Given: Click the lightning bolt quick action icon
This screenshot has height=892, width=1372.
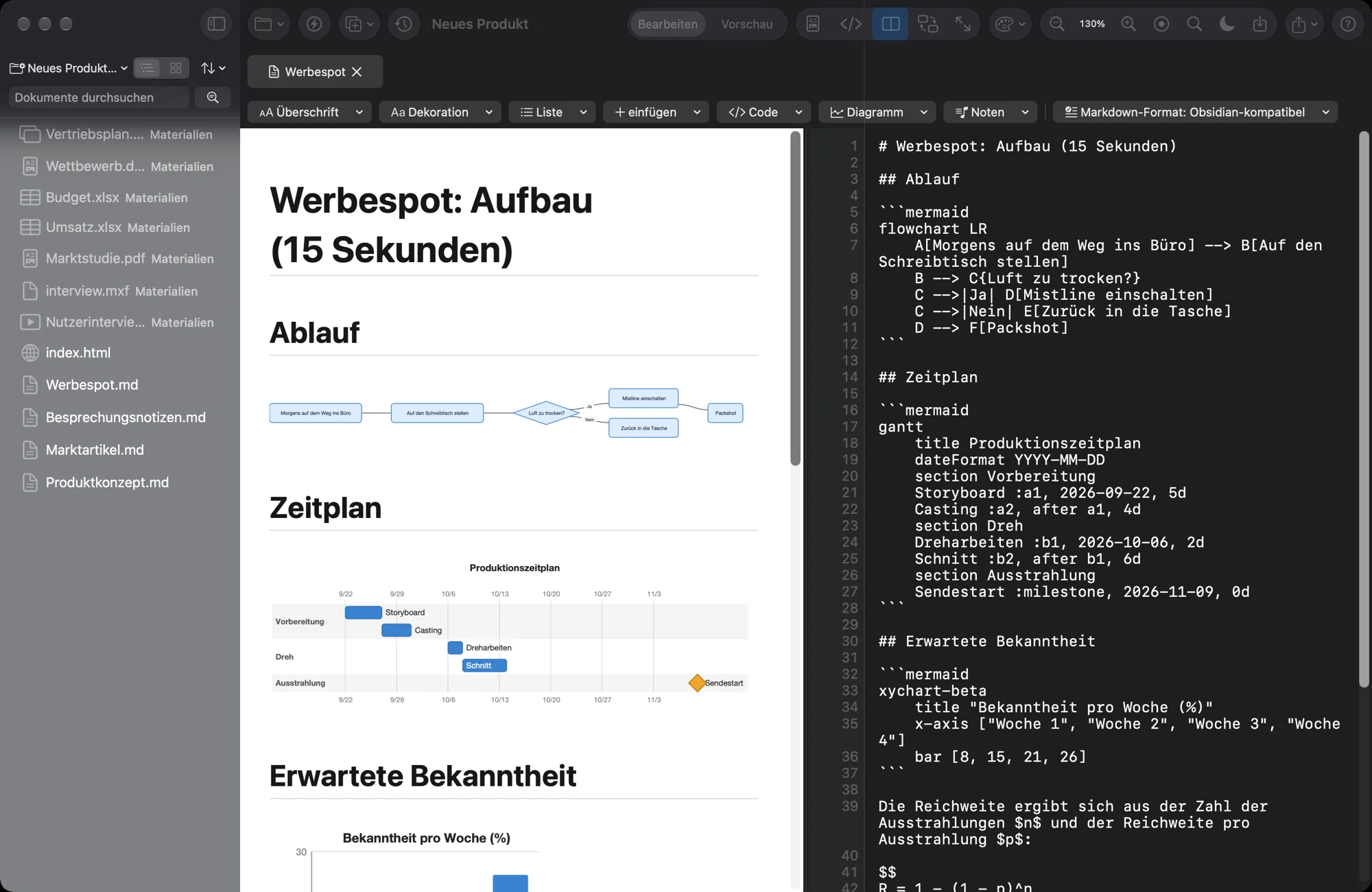Looking at the screenshot, I should coord(314,24).
